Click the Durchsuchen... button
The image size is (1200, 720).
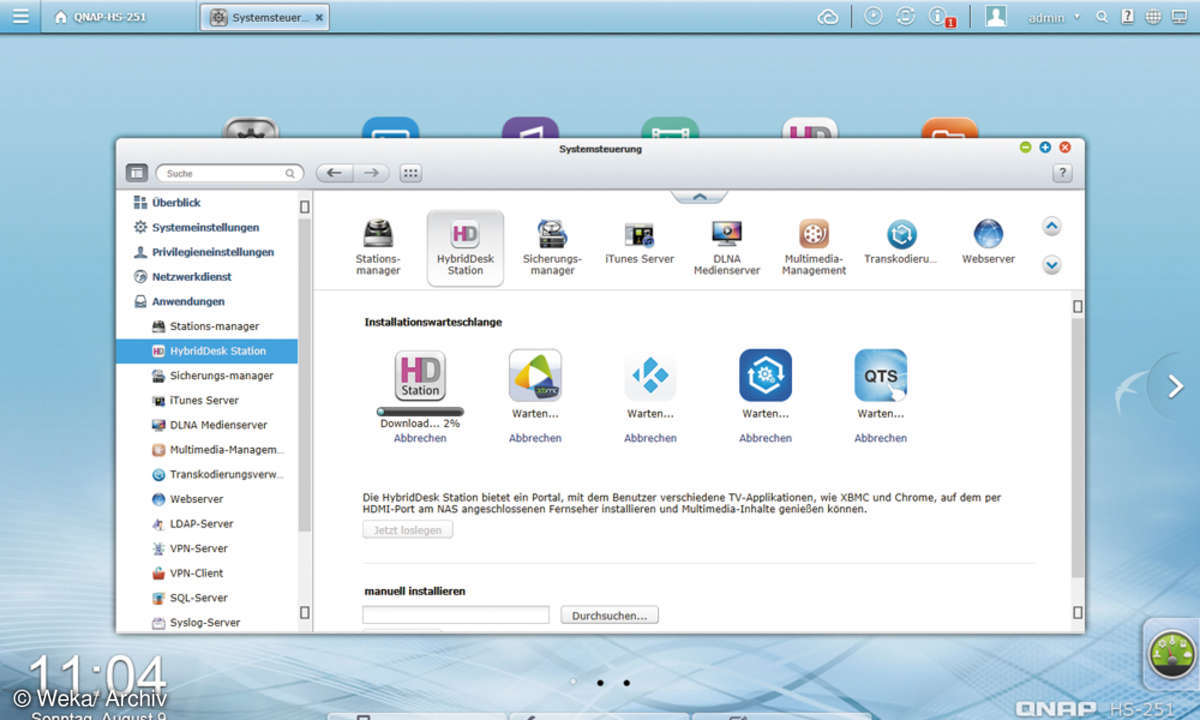click(609, 615)
